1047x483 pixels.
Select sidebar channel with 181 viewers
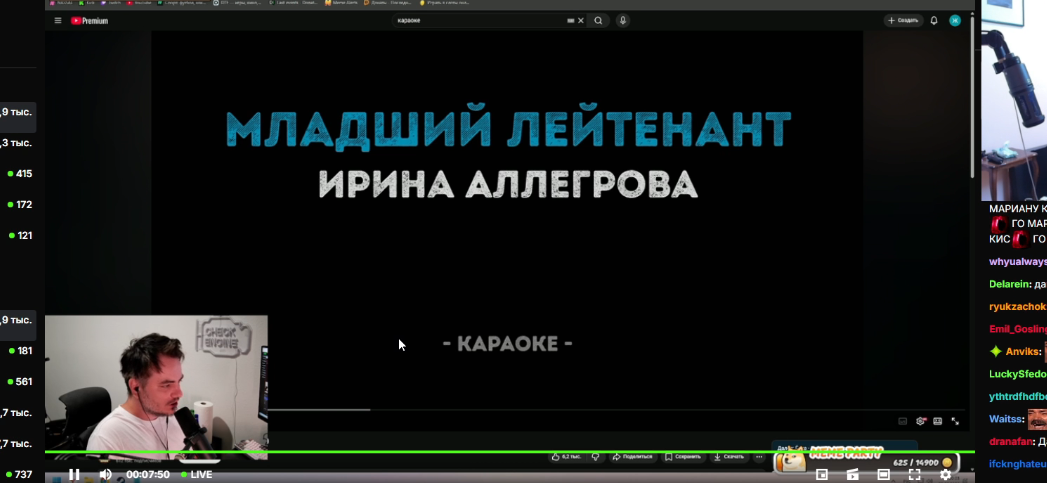pos(18,351)
